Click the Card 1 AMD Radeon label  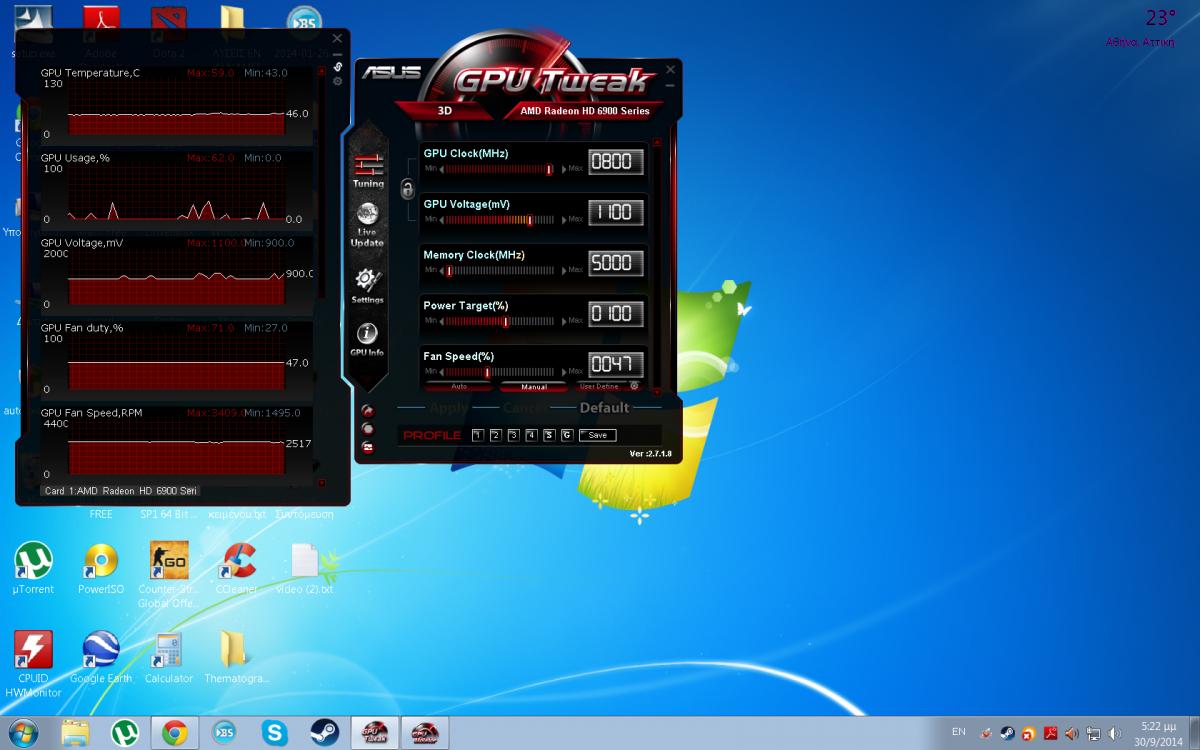tap(121, 490)
